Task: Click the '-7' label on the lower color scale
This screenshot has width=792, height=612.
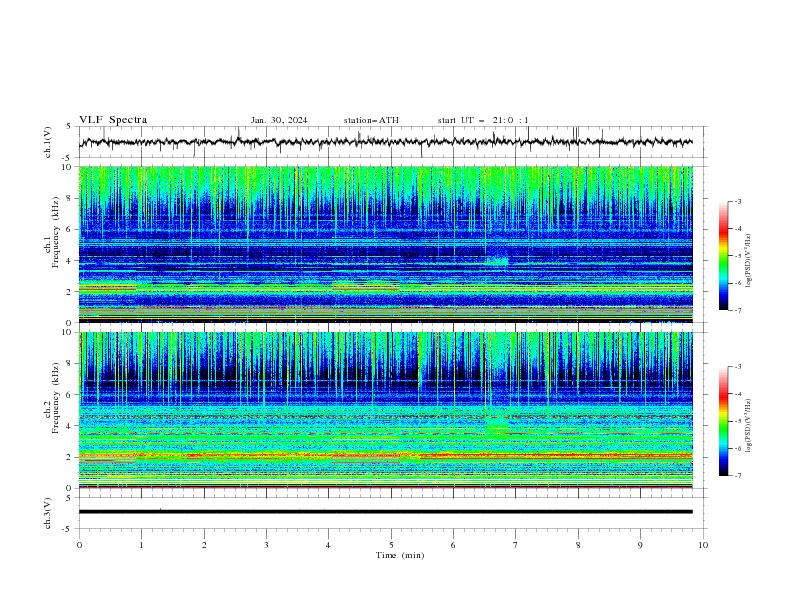Action: pos(737,476)
